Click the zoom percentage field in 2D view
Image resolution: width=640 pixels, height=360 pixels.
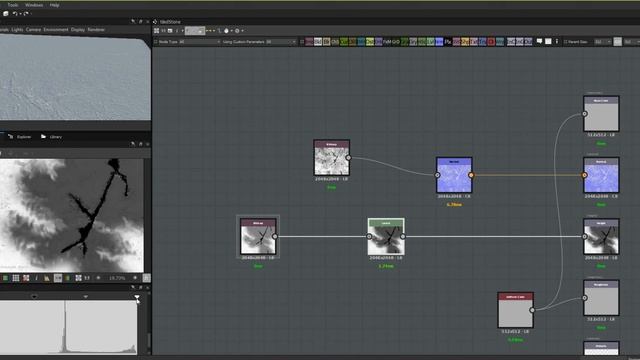coord(117,278)
